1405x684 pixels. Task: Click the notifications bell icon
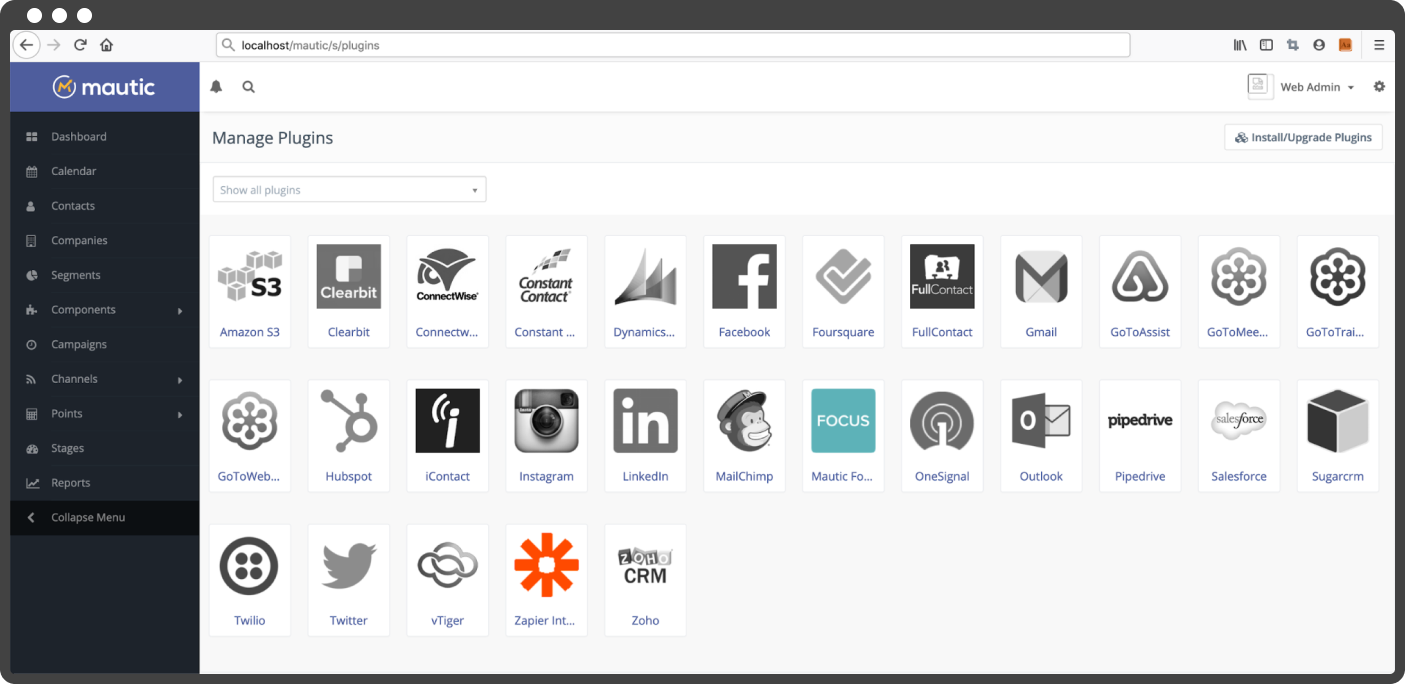click(x=216, y=87)
